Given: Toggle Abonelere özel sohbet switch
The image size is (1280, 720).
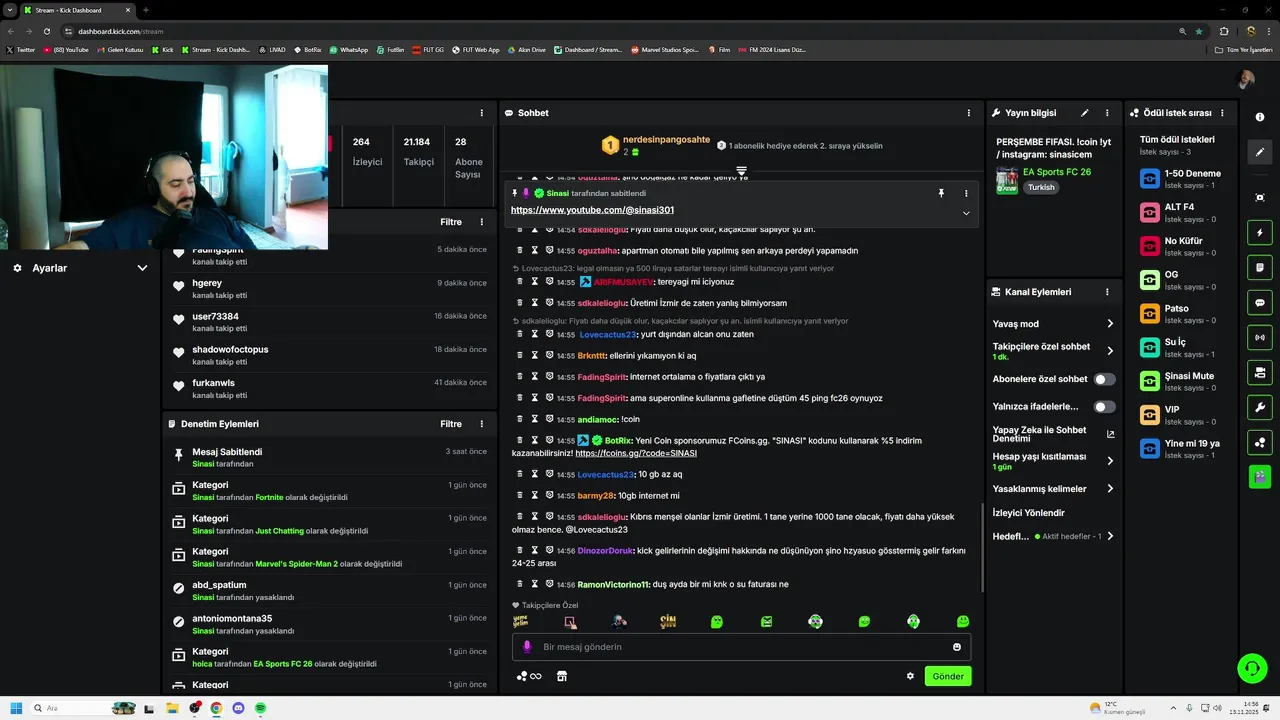Looking at the screenshot, I should 1104,379.
